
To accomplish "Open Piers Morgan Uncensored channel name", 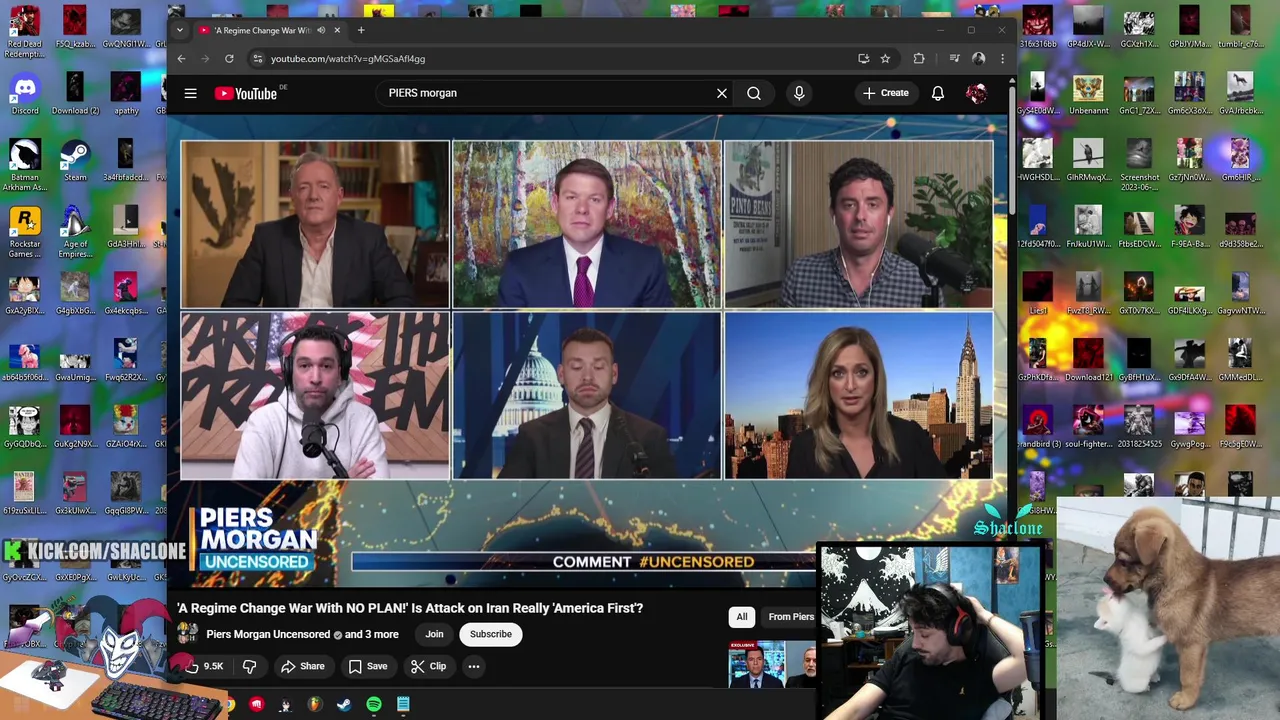I will tap(268, 634).
